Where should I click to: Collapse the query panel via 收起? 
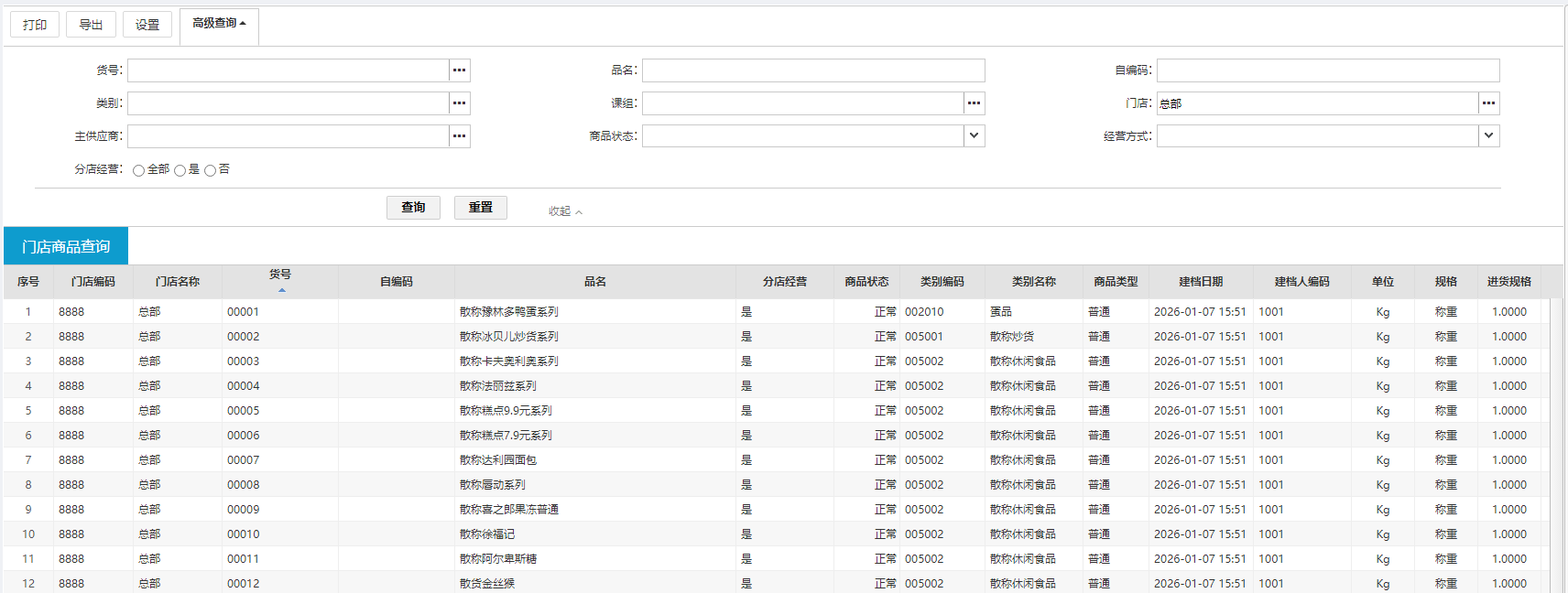565,211
